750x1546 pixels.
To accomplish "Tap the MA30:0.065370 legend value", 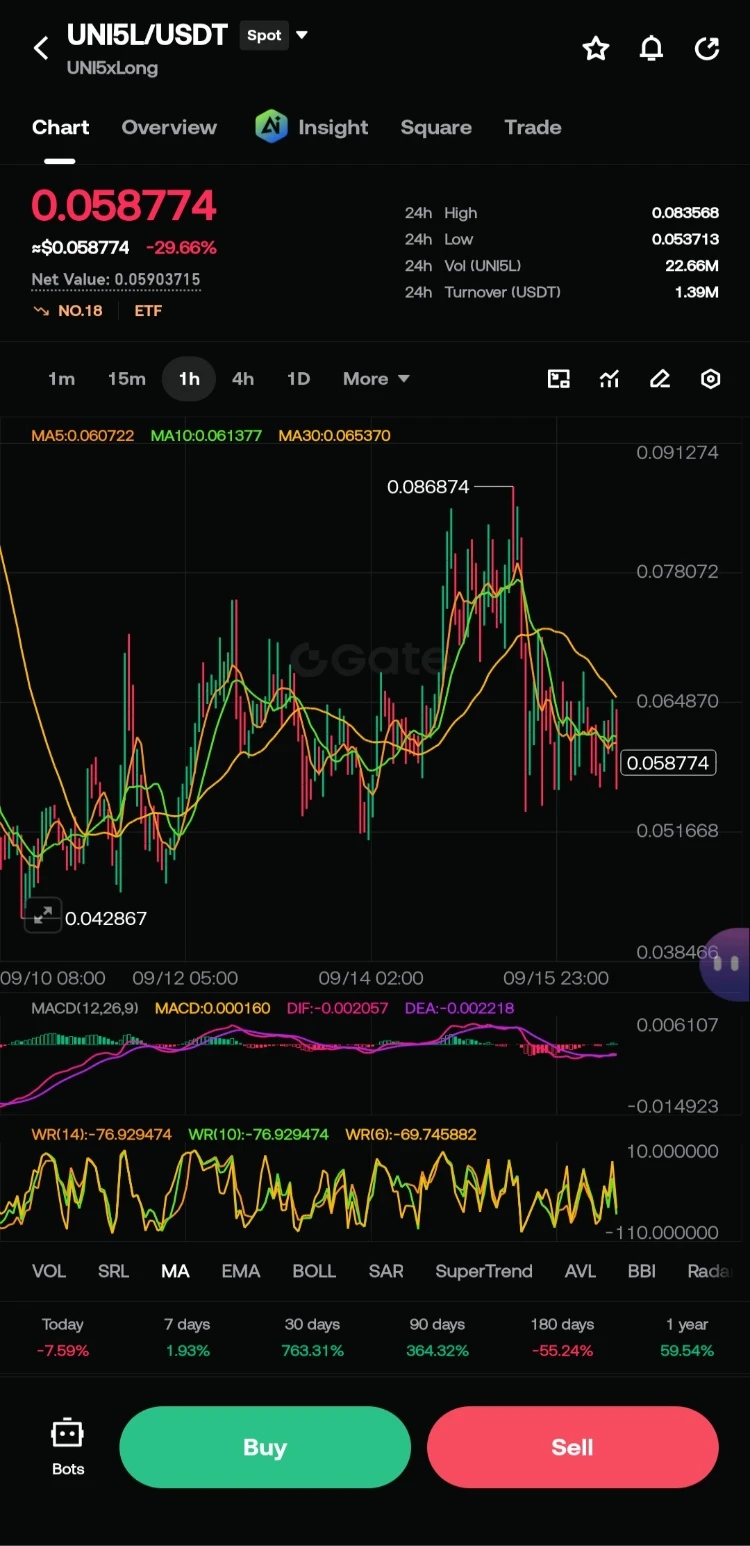I will pyautogui.click(x=334, y=436).
